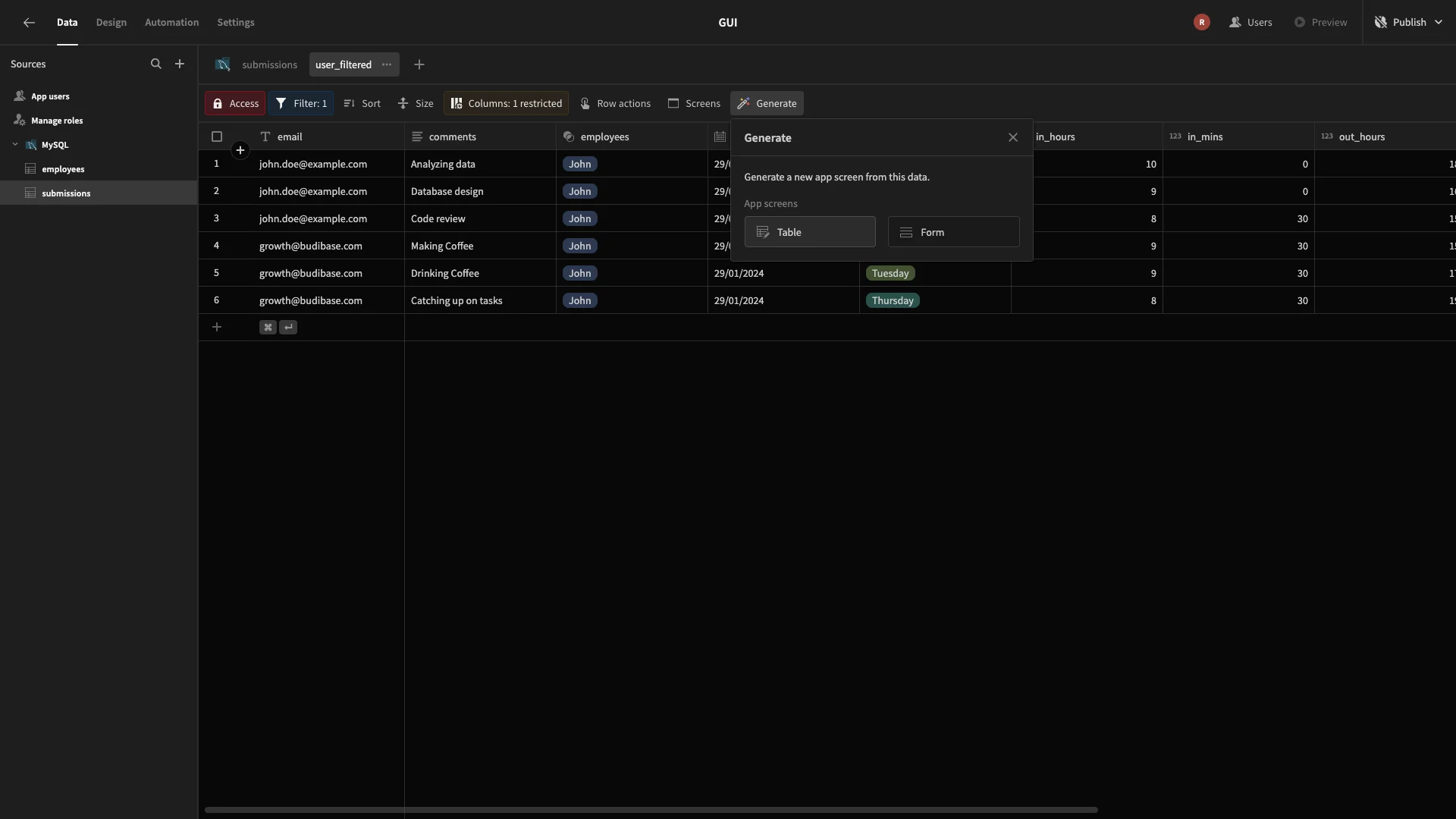The width and height of the screenshot is (1456, 819).
Task: Close the Generate popover
Action: 1013,138
